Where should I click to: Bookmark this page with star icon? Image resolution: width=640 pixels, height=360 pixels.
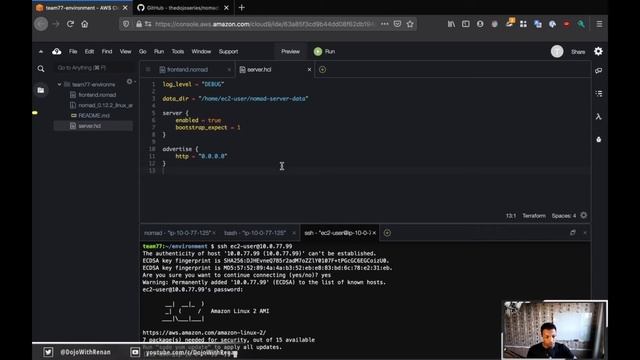pos(410,24)
